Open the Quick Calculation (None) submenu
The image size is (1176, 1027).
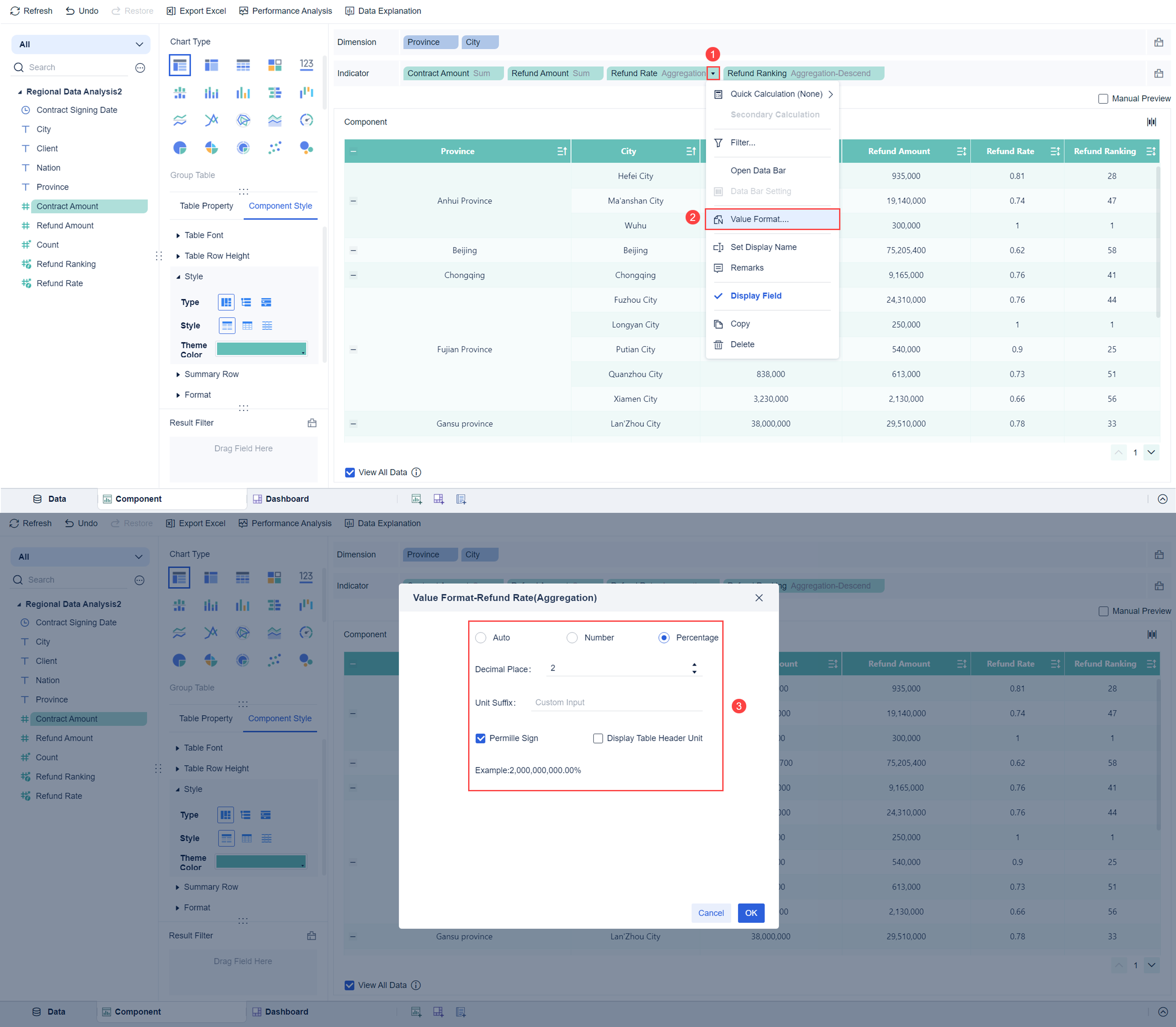point(776,94)
